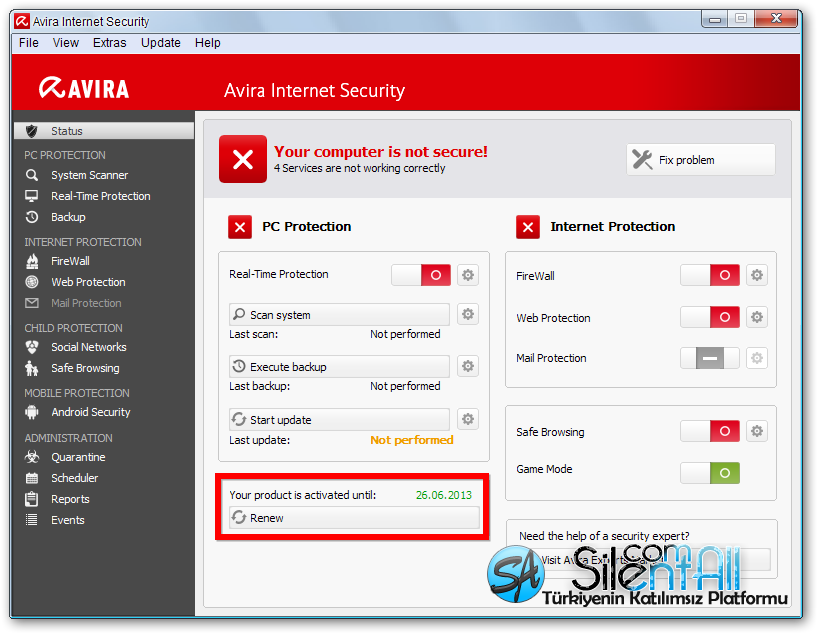Screen dimensions: 818x634
Task: Toggle Real-Time Protection switch on
Action: [x=422, y=275]
